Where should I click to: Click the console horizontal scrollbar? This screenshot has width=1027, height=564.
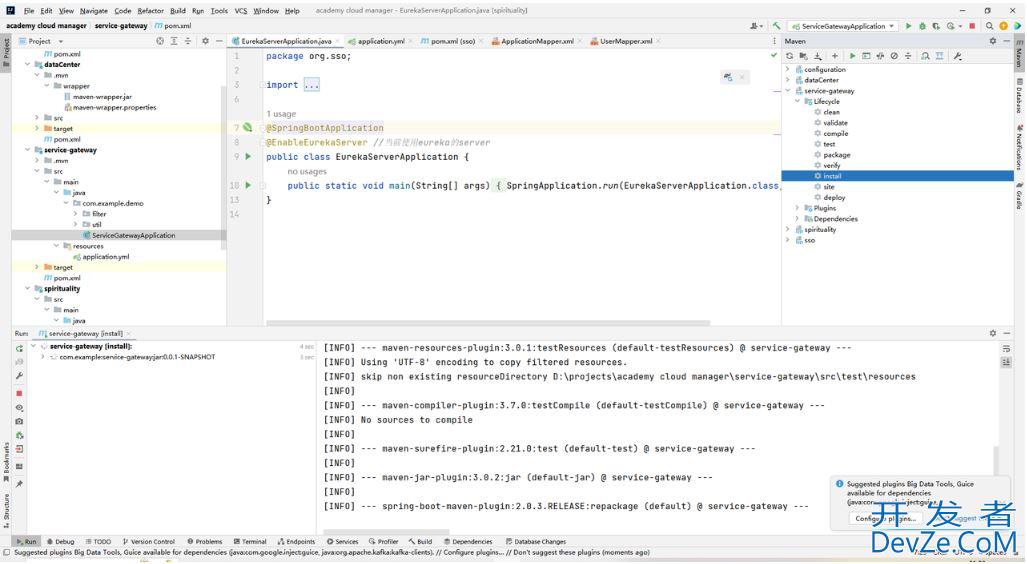point(386,532)
